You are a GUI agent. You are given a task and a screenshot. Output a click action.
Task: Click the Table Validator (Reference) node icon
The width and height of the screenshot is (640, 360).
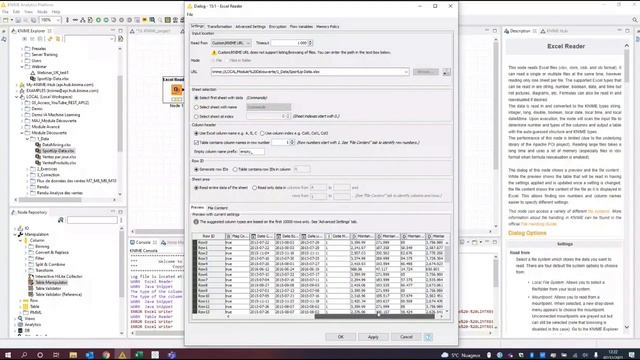31,294
